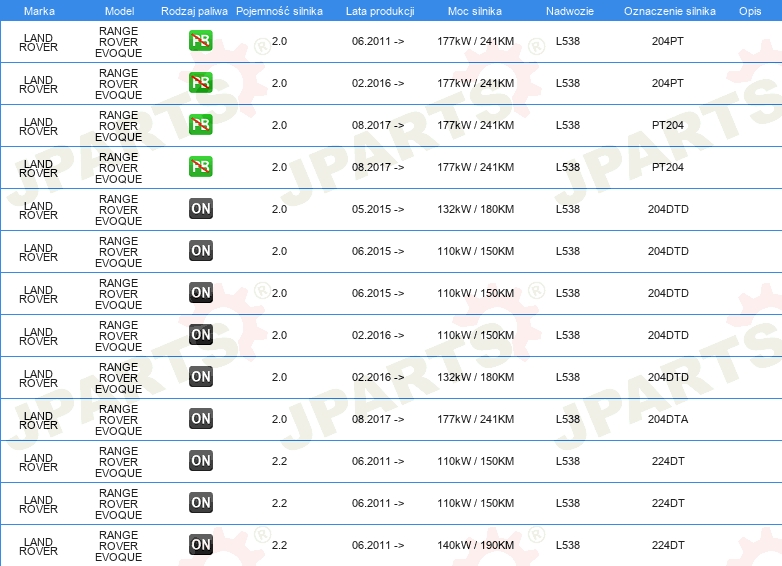Click 02.2016 -> date in the 110kW / 150KM row
782x566 pixels.
[x=378, y=335]
